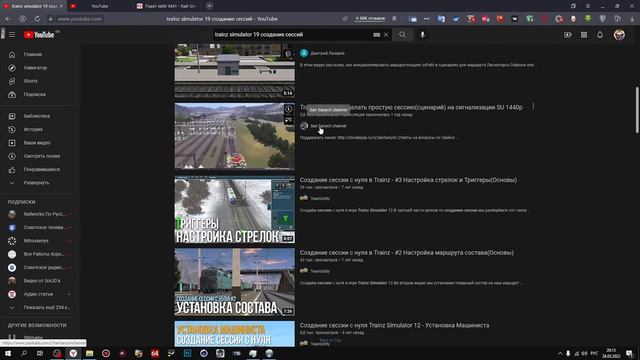Open Windows notification center
Viewport: 640px width, 360px height.
(629, 353)
